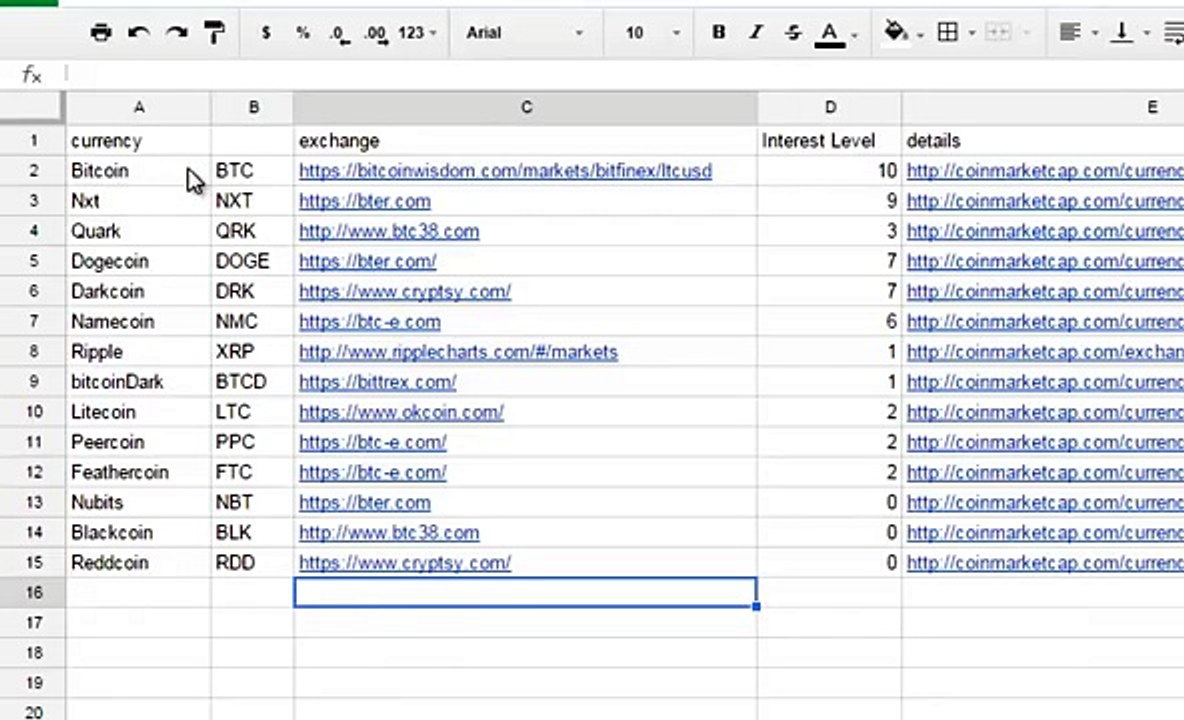Click the Redo arrow icon
Screen dimensions: 1184x720
177,33
